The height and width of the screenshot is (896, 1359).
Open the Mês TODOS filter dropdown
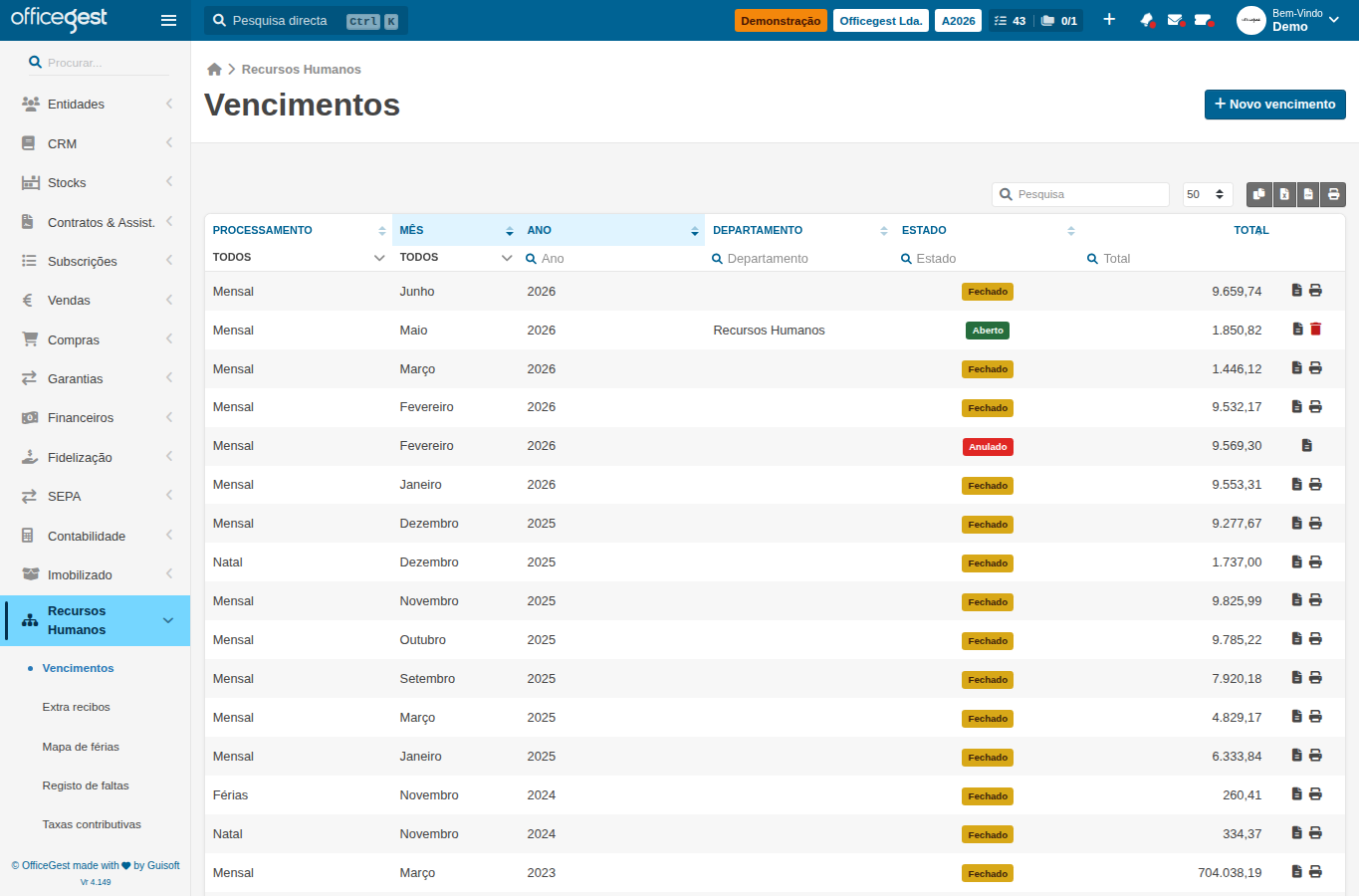coord(456,258)
